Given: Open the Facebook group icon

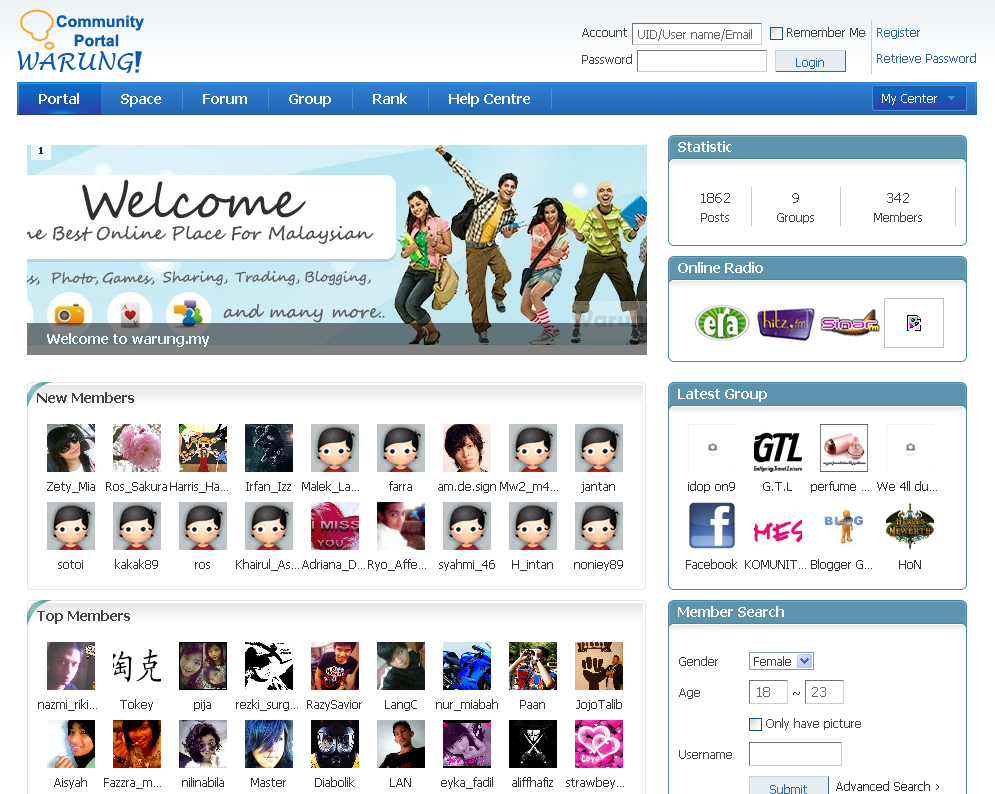Looking at the screenshot, I should tap(711, 526).
